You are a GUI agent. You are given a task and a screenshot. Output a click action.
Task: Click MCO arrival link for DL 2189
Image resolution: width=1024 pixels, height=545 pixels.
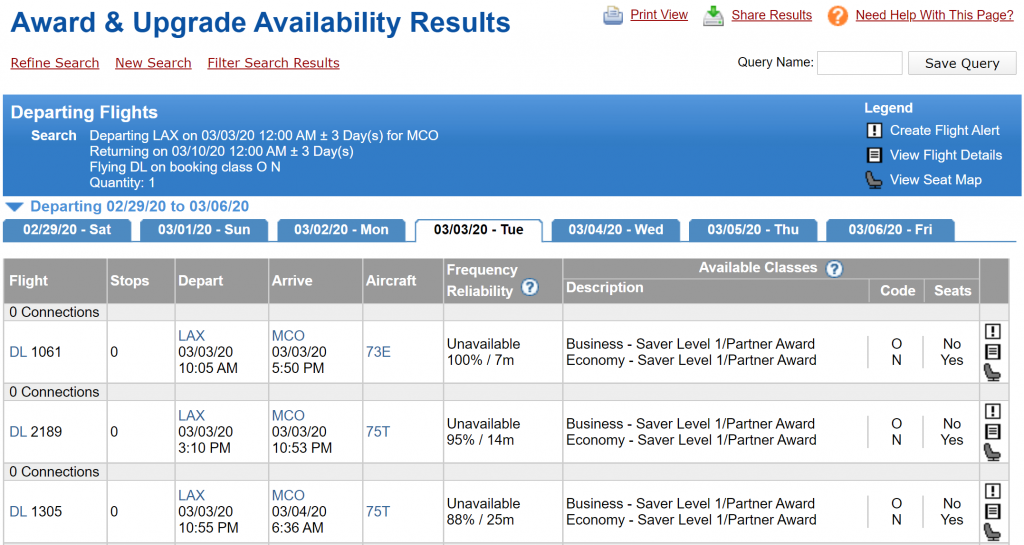point(288,416)
